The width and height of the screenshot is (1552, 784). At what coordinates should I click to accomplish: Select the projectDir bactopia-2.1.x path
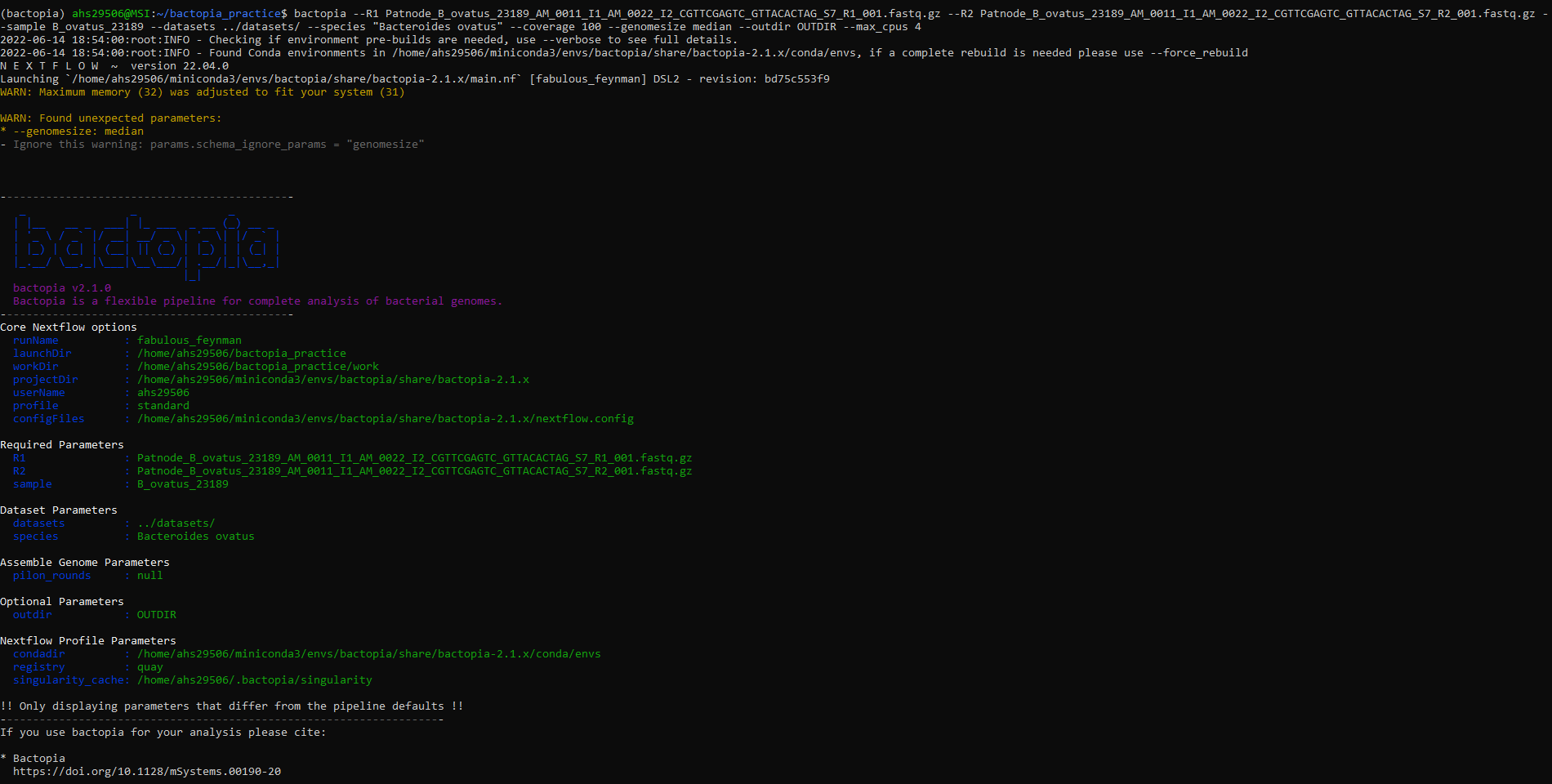pos(332,379)
